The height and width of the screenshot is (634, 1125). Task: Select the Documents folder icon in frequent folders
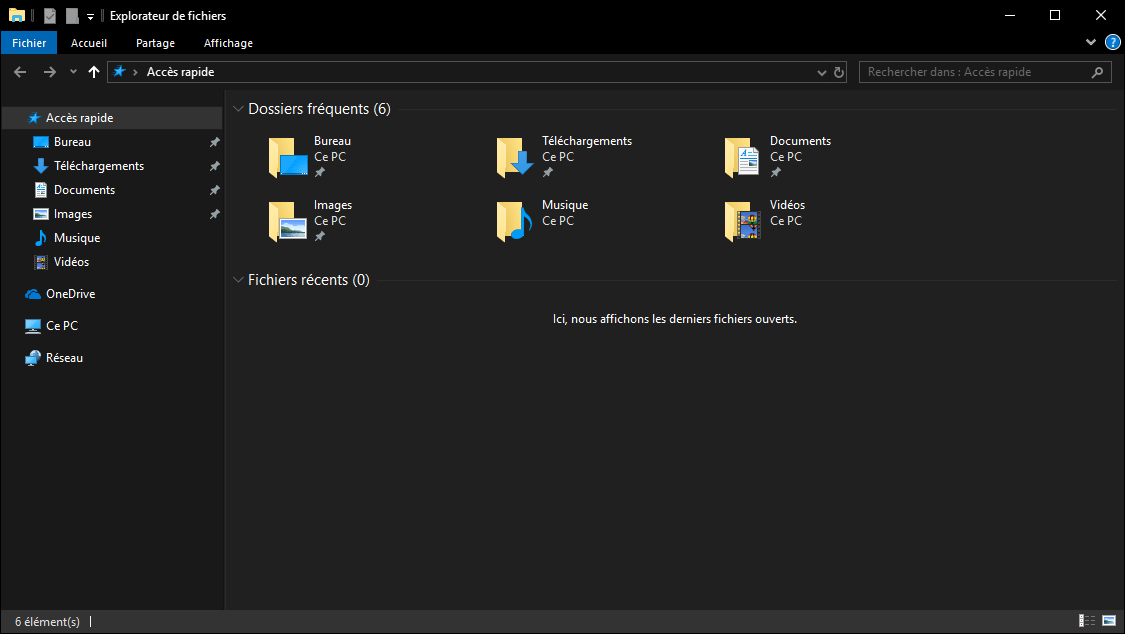[743, 157]
